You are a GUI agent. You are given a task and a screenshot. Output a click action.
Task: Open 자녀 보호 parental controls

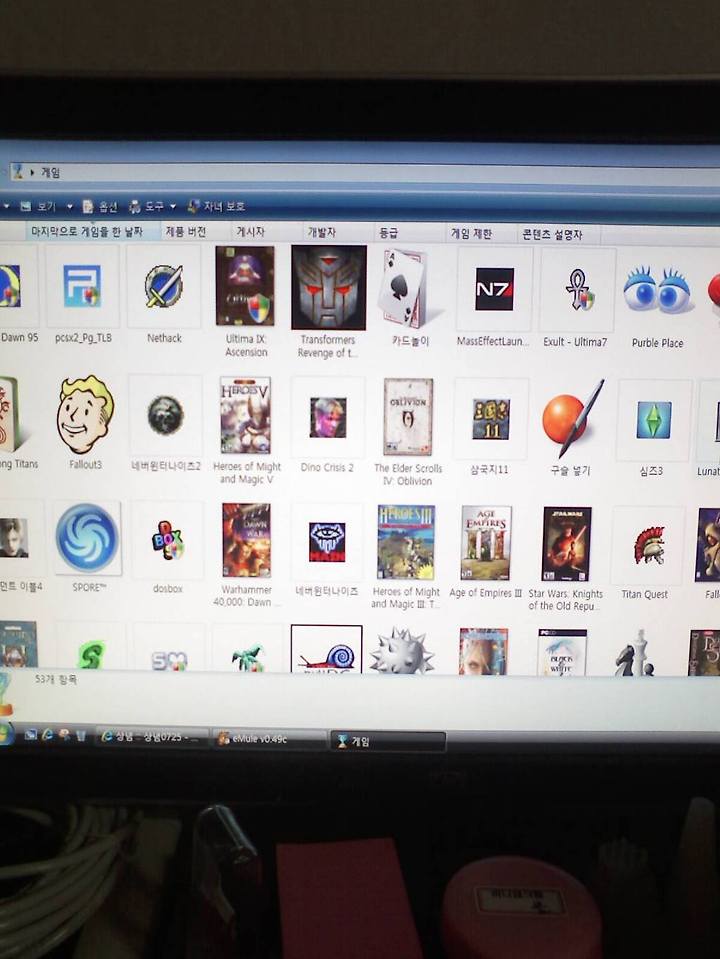pyautogui.click(x=216, y=207)
